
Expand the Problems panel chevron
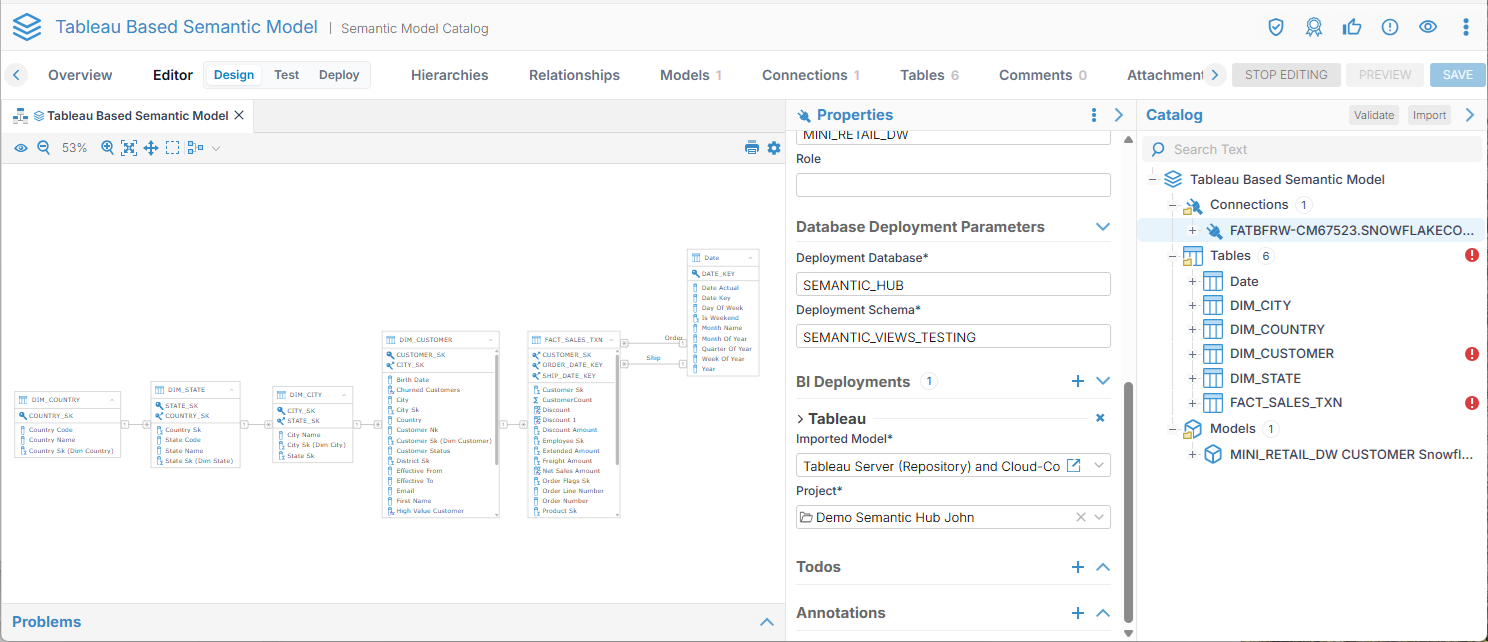pyautogui.click(x=767, y=622)
